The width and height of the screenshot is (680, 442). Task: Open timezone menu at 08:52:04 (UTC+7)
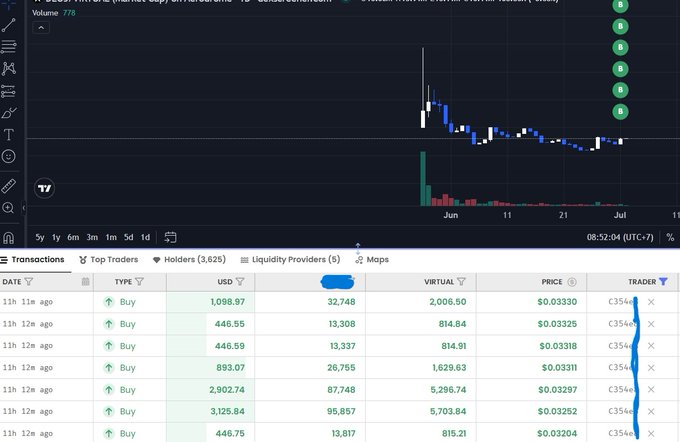pos(620,237)
